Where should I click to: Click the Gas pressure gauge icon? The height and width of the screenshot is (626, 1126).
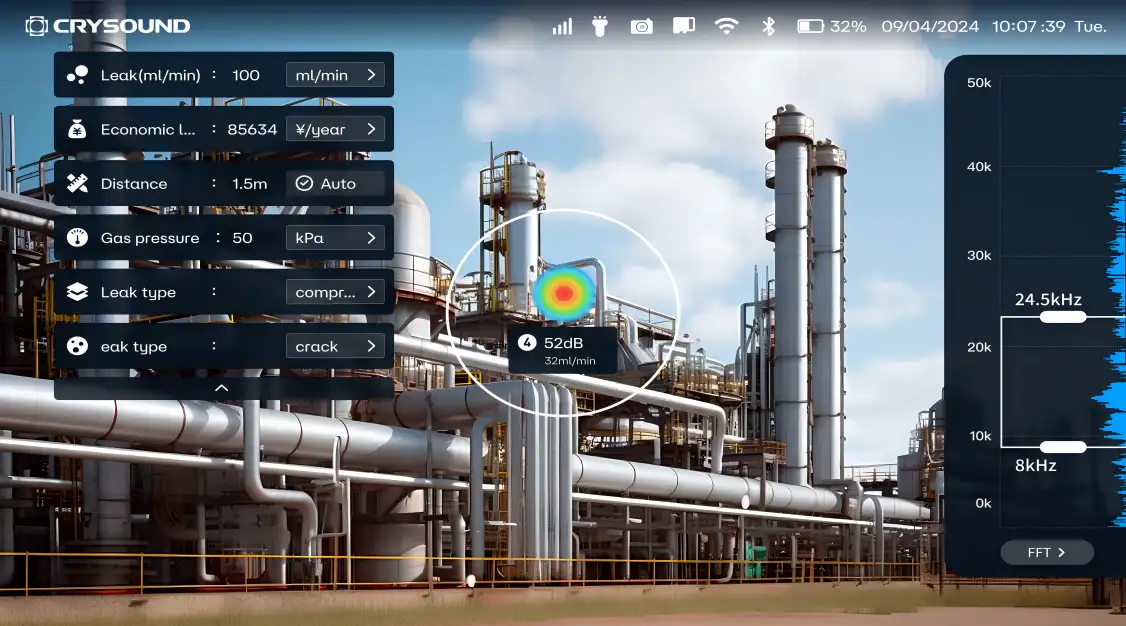77,238
